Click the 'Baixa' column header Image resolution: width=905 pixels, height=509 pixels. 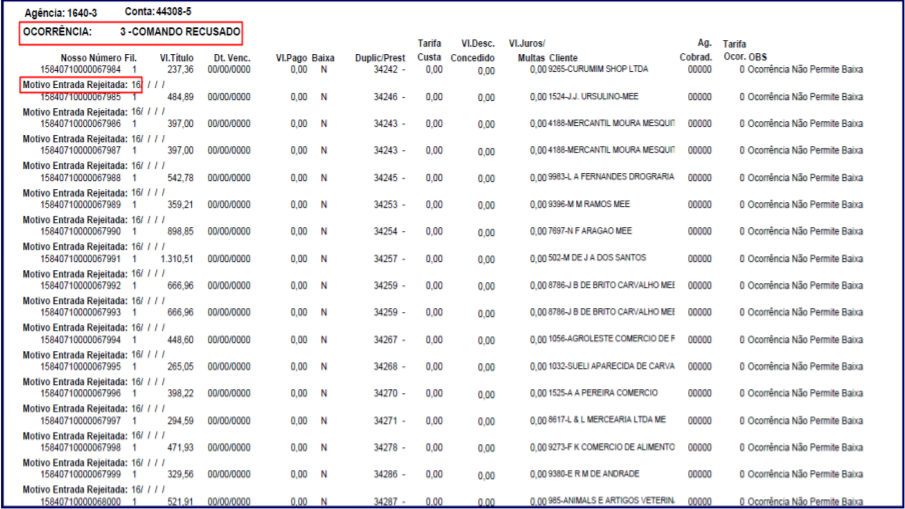[x=323, y=58]
